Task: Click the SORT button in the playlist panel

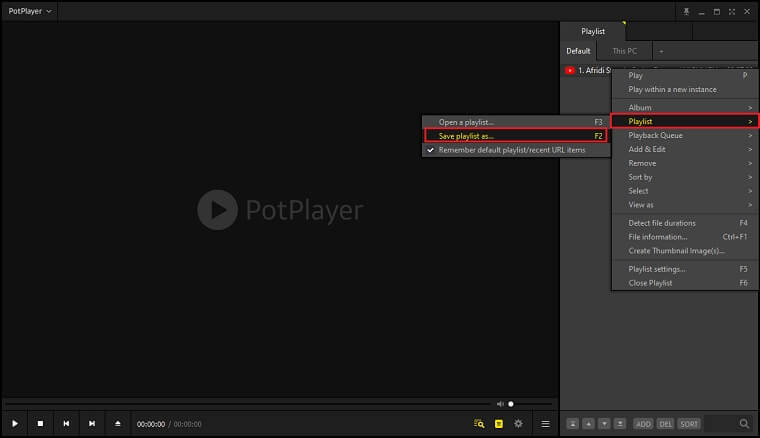Action: tap(689, 424)
